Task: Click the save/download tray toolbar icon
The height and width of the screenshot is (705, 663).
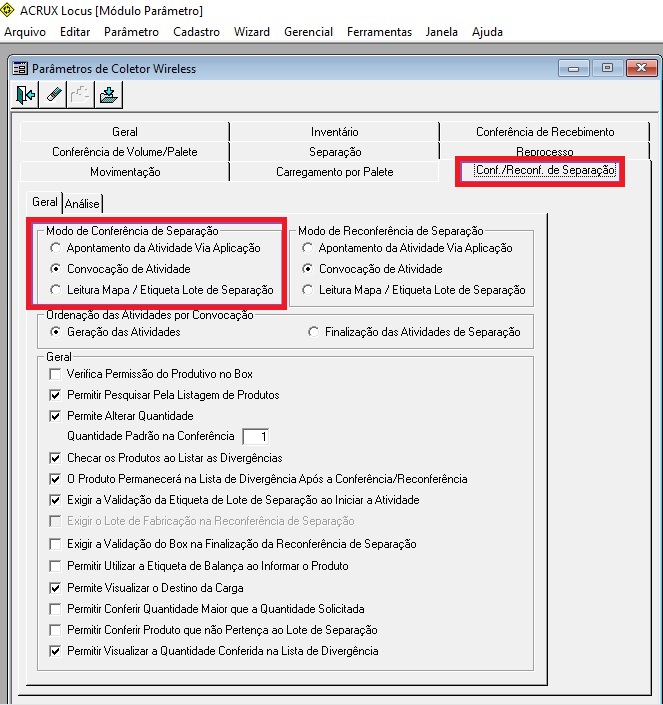Action: pos(108,95)
